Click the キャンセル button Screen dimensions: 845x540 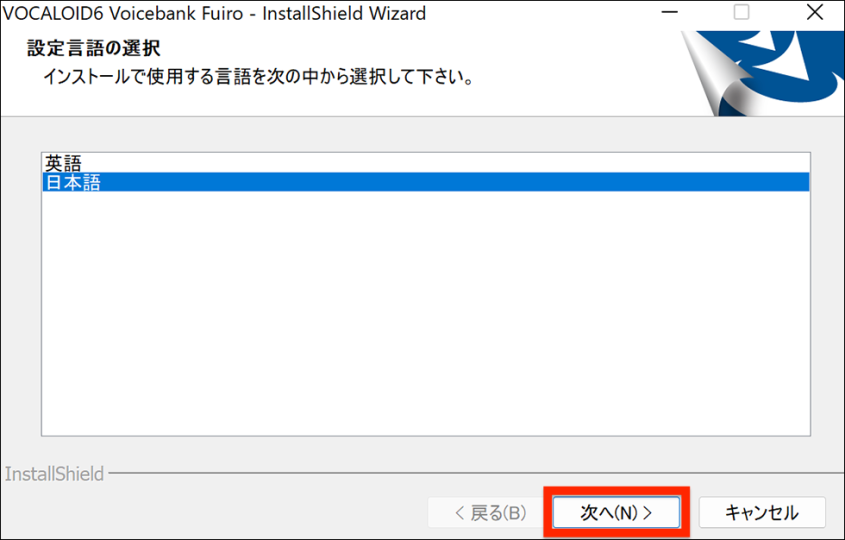[x=762, y=512]
